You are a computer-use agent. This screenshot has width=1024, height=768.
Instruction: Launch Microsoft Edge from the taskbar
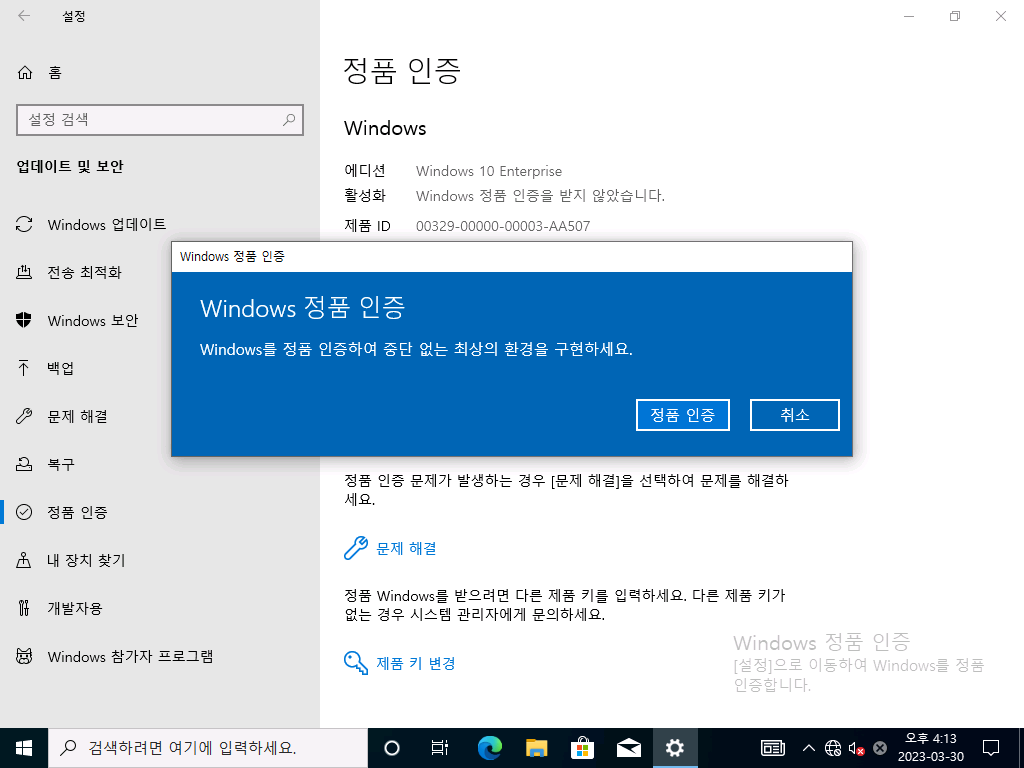(489, 748)
